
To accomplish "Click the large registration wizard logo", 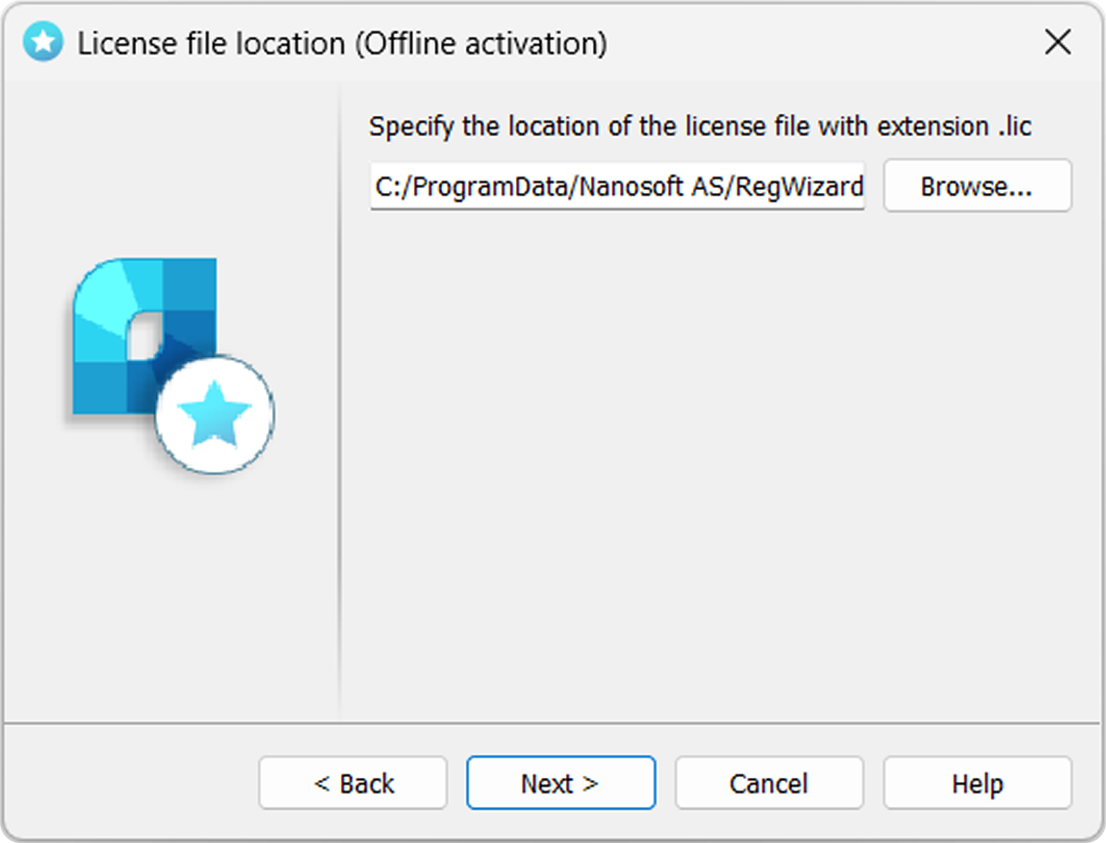I will pos(172,365).
